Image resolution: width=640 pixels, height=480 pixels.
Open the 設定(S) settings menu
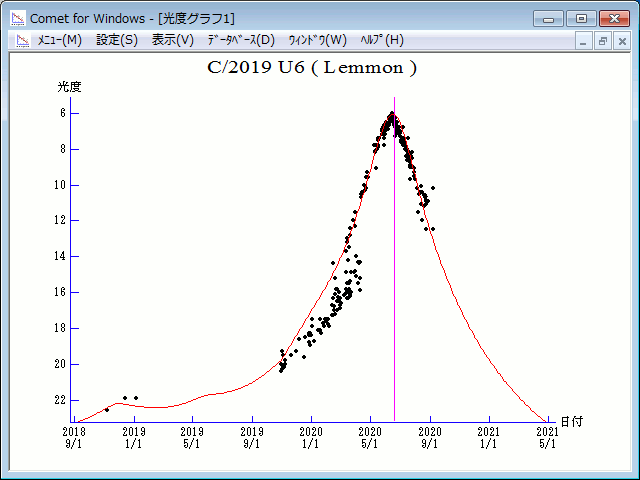(117, 40)
